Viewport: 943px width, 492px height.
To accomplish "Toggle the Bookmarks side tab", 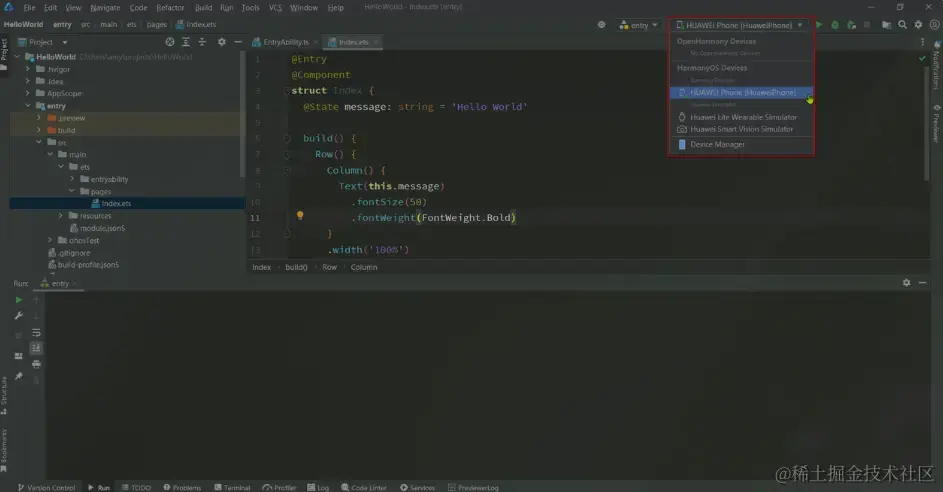I will tap(4, 450).
